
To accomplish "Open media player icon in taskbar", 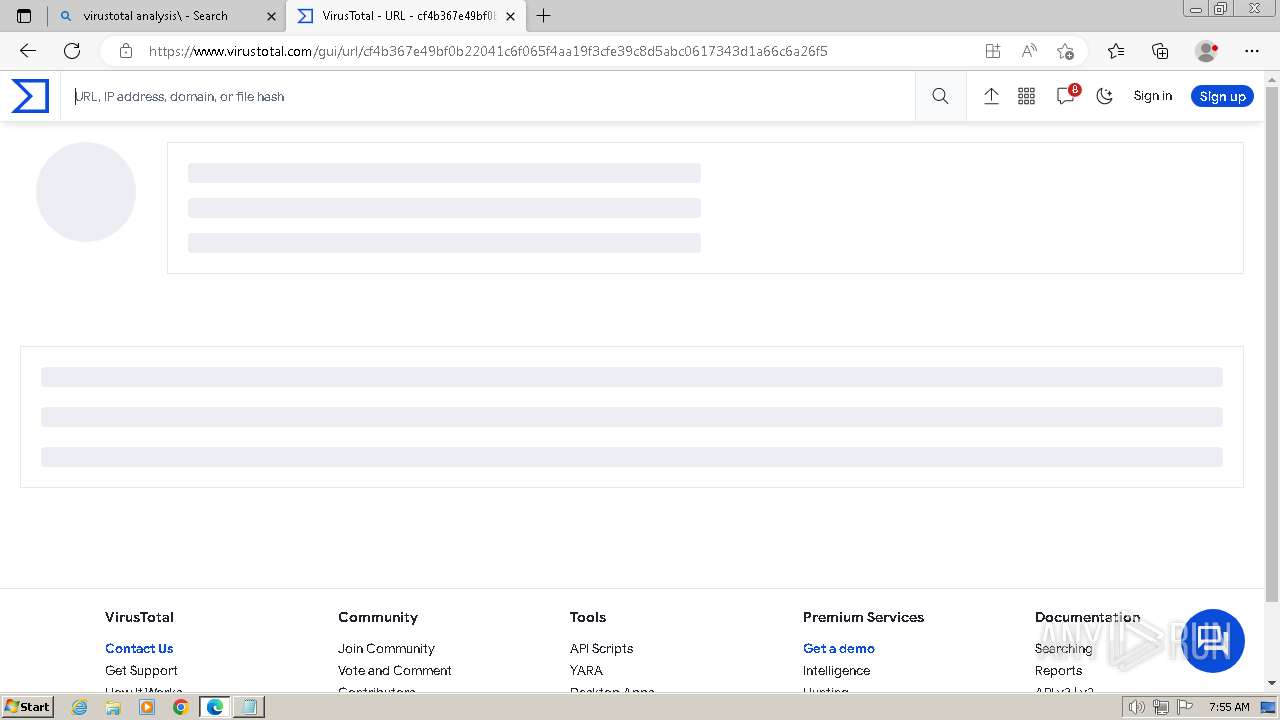I will pos(147,707).
